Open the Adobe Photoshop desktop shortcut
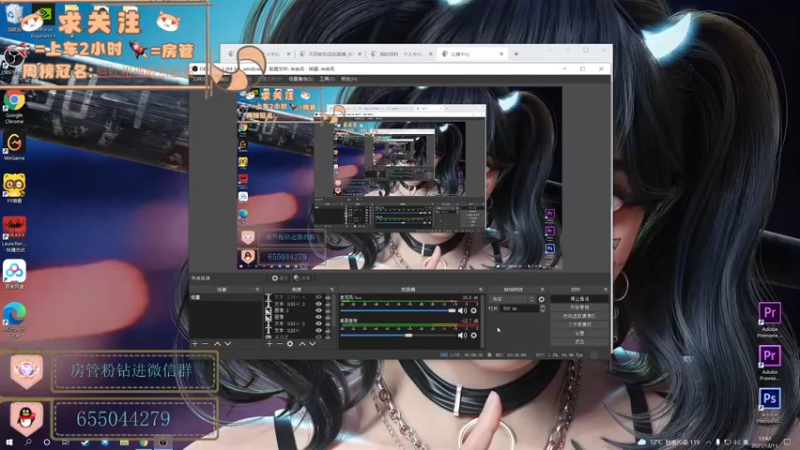The width and height of the screenshot is (800, 450). [769, 406]
